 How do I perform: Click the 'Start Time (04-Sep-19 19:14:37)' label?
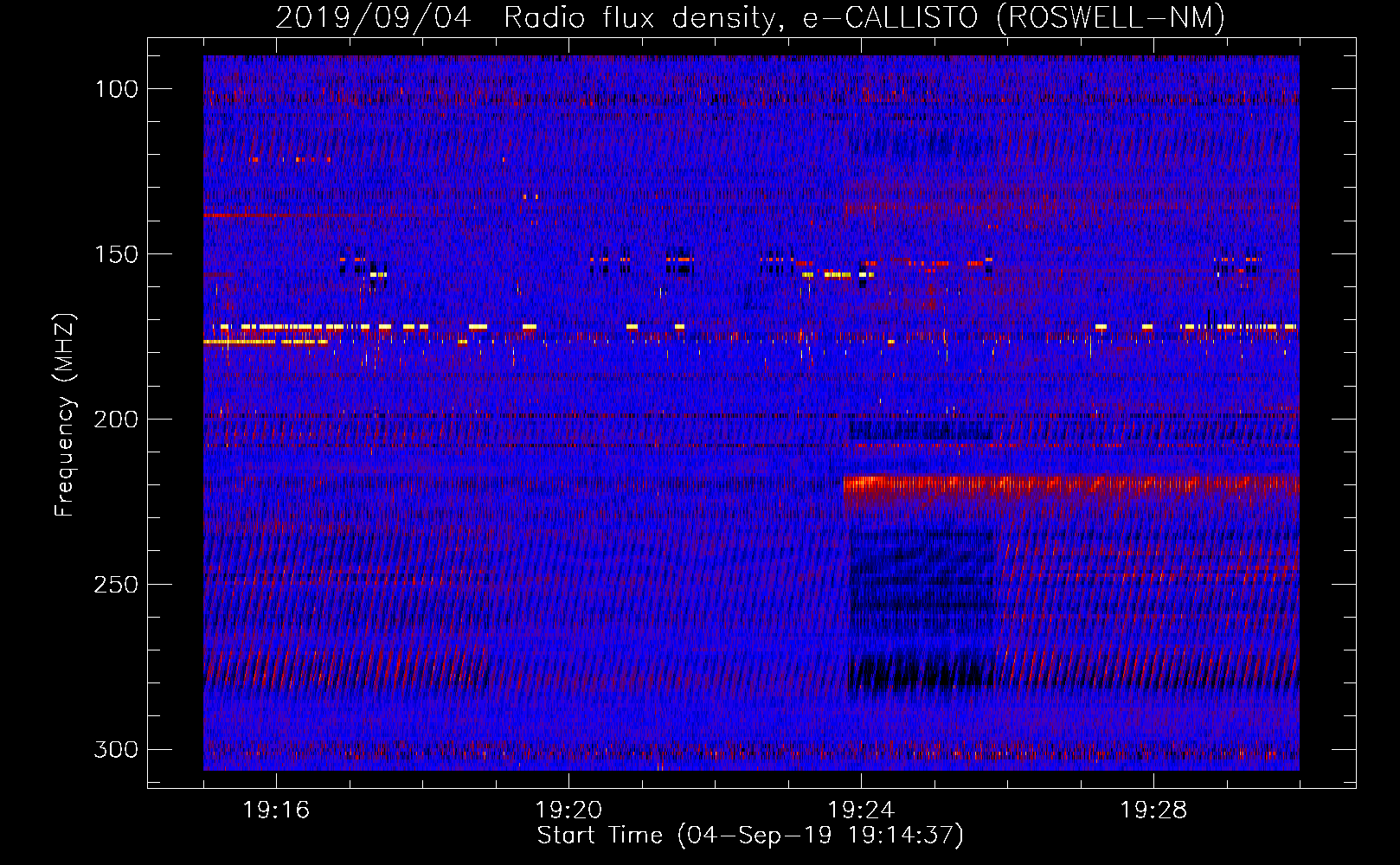coord(750,836)
